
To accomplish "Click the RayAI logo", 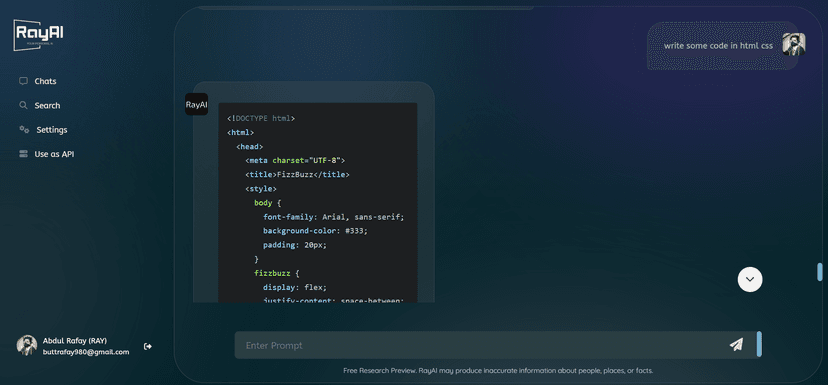I will [x=38, y=35].
